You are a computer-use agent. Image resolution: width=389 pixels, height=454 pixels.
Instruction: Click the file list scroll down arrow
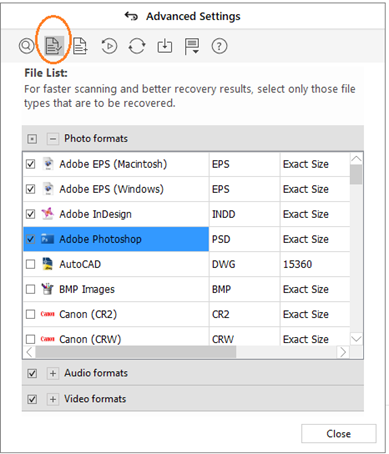click(356, 339)
